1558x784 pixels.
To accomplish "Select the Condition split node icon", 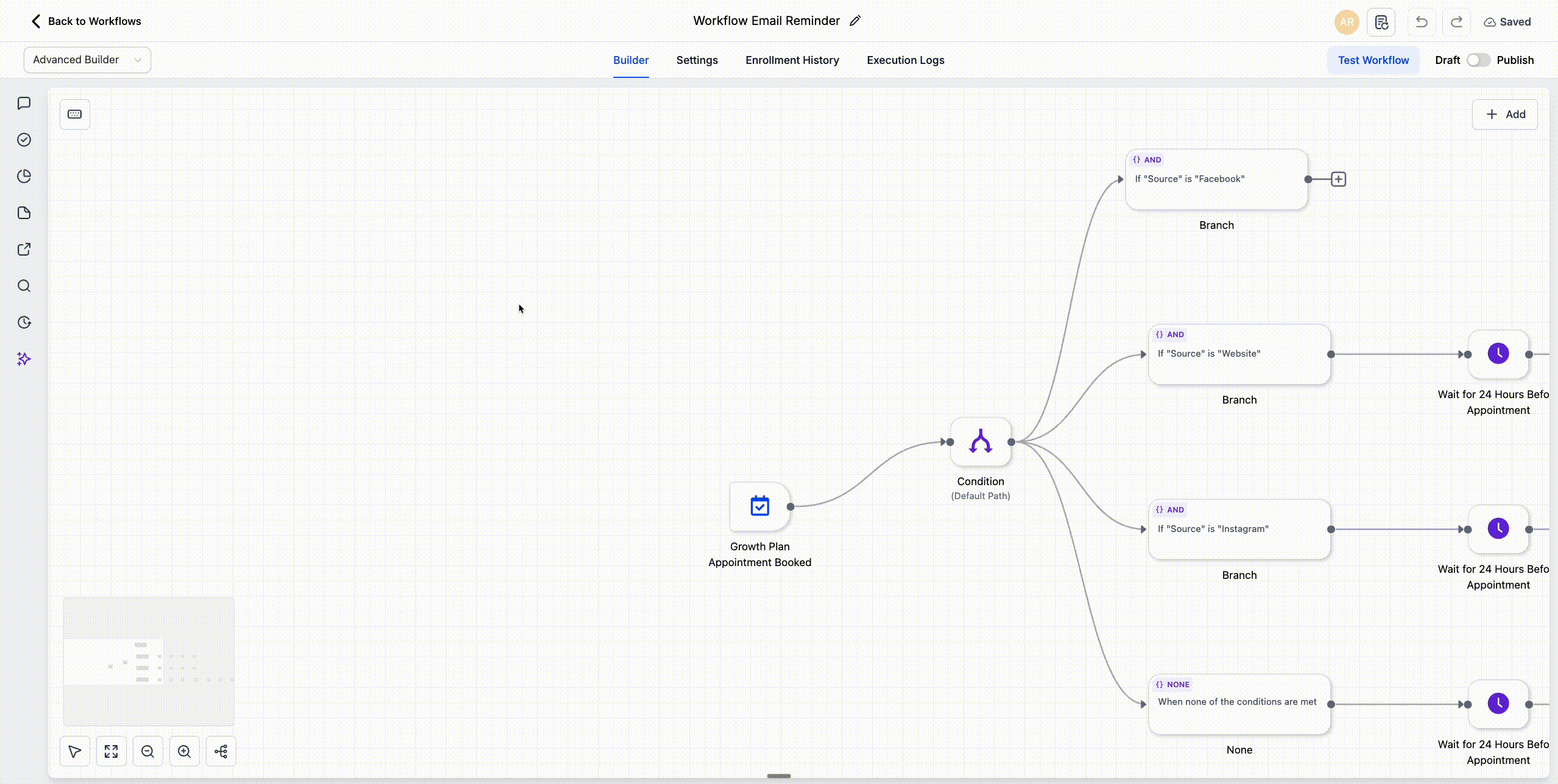I will (x=980, y=442).
